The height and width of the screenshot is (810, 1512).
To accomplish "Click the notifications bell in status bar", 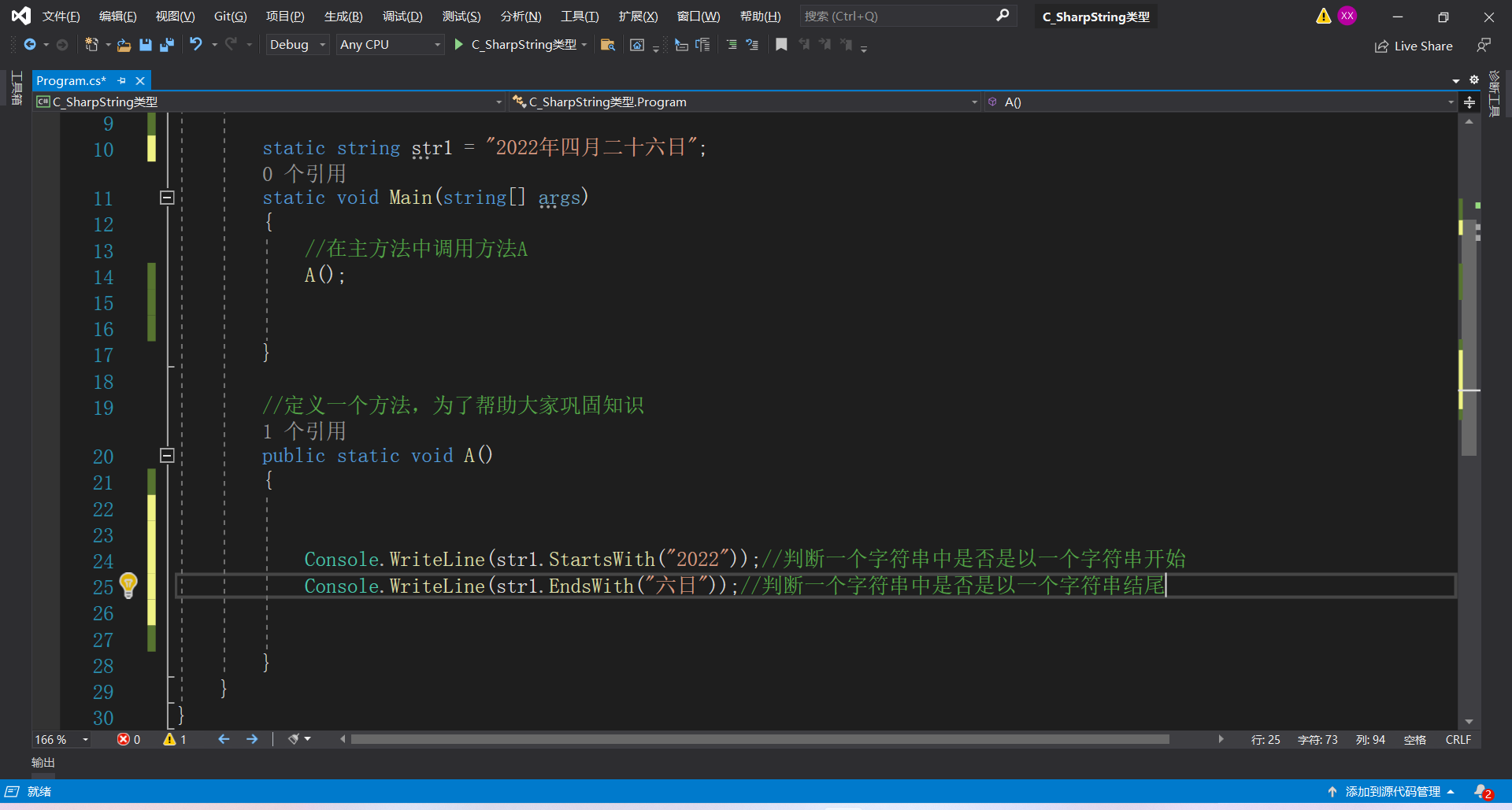I will point(1482,792).
